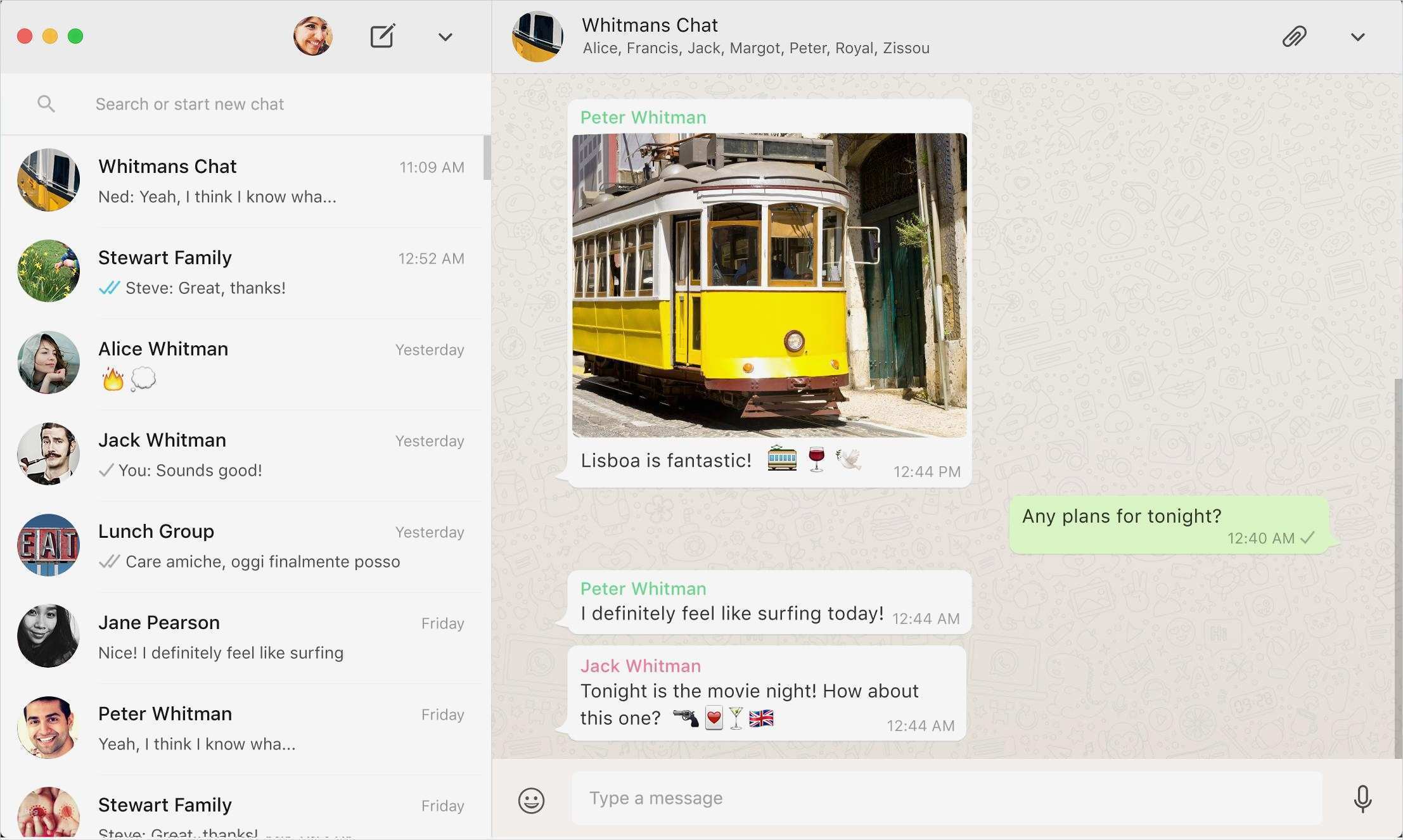Open the attachment paperclip icon
Screen dimensions: 1403x840
click(x=1294, y=37)
